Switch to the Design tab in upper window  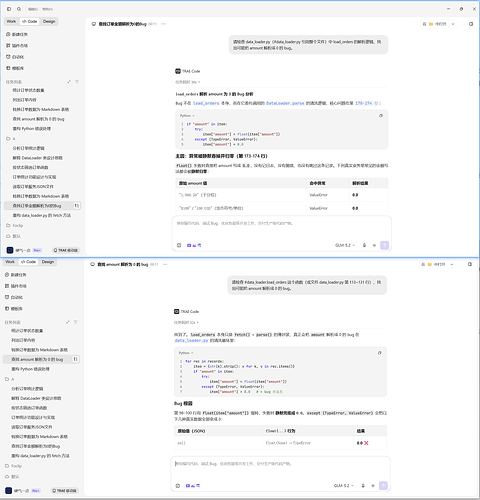coord(49,21)
